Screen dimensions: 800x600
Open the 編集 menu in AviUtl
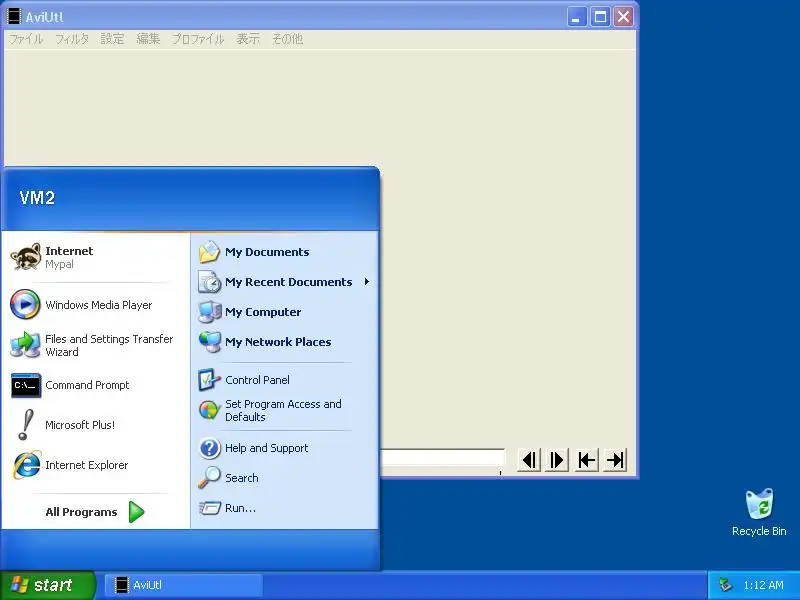click(148, 39)
